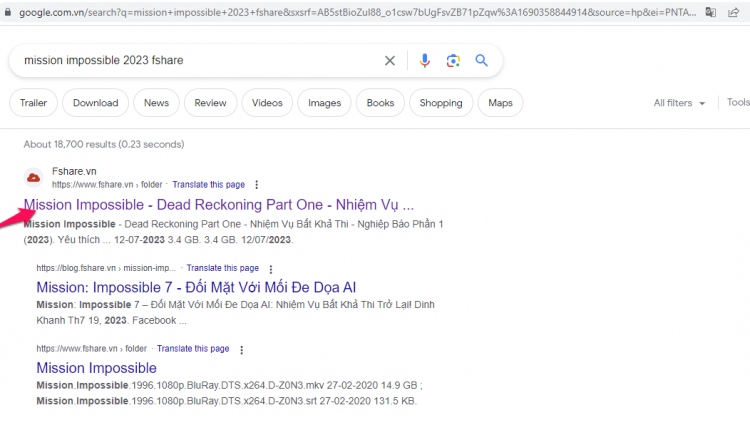Open Mission: Impossible 7 Đối Mặt result
Screen dimensions: 750x430
click(x=196, y=287)
